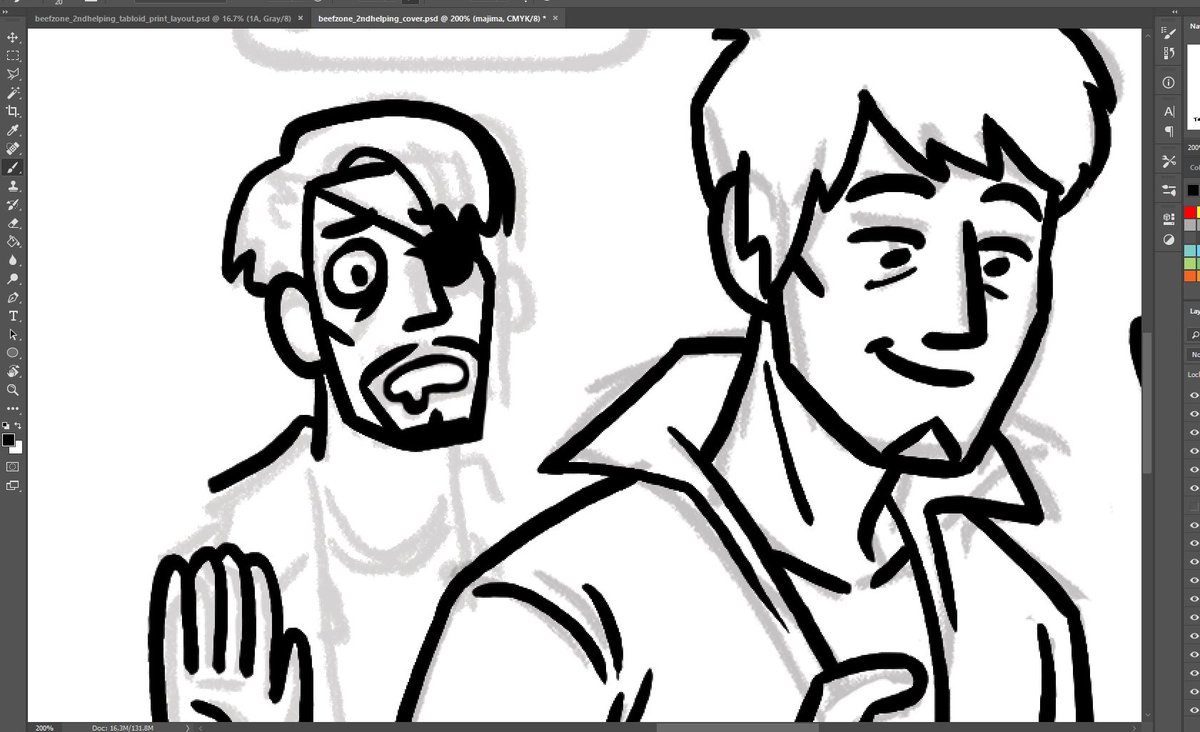Select the Blur tool
The height and width of the screenshot is (732, 1200).
13,260
